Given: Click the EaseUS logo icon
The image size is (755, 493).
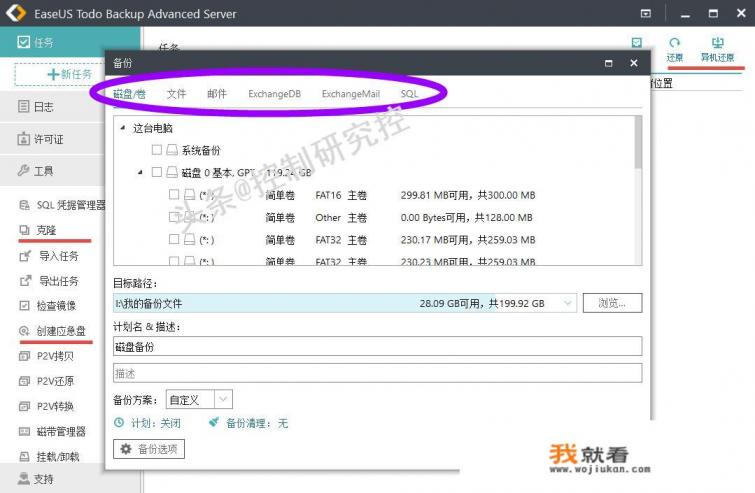Looking at the screenshot, I should (x=15, y=13).
